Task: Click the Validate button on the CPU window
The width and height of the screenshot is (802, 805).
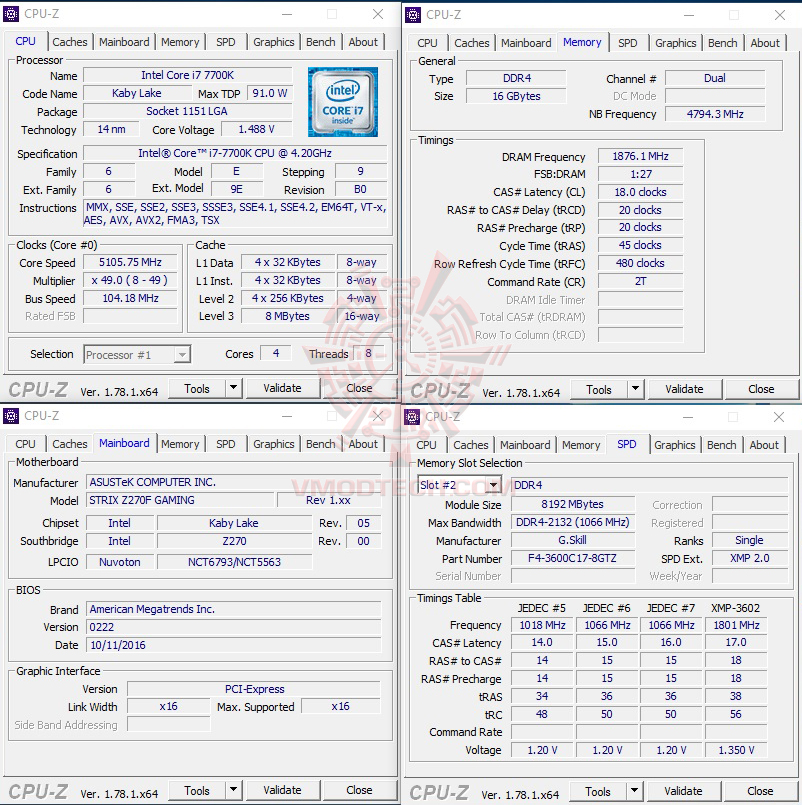Action: pos(284,388)
